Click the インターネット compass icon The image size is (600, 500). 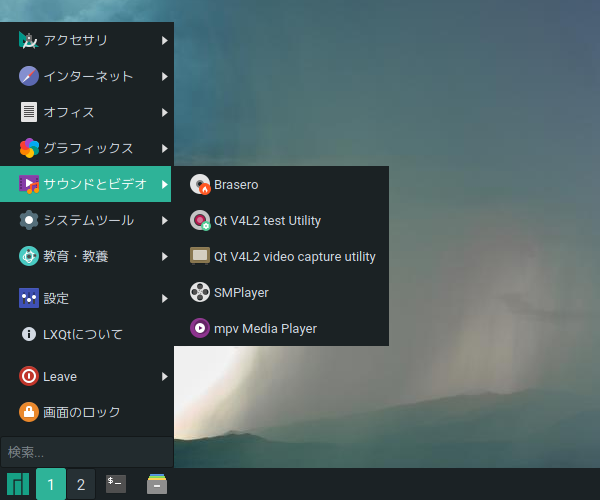pos(29,76)
